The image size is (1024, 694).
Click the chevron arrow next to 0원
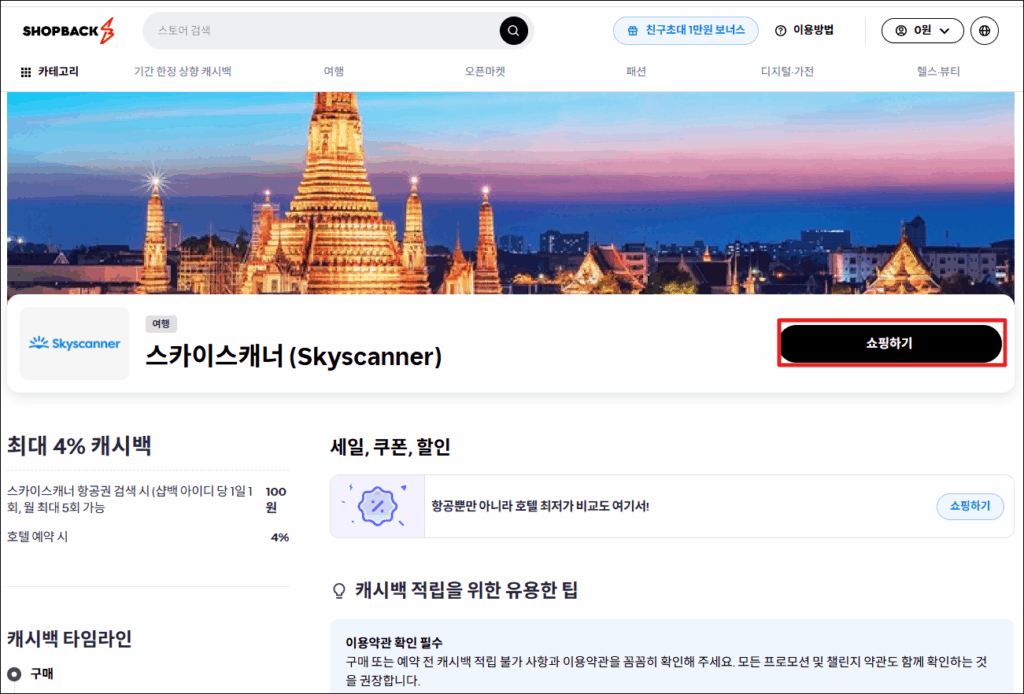pos(944,31)
